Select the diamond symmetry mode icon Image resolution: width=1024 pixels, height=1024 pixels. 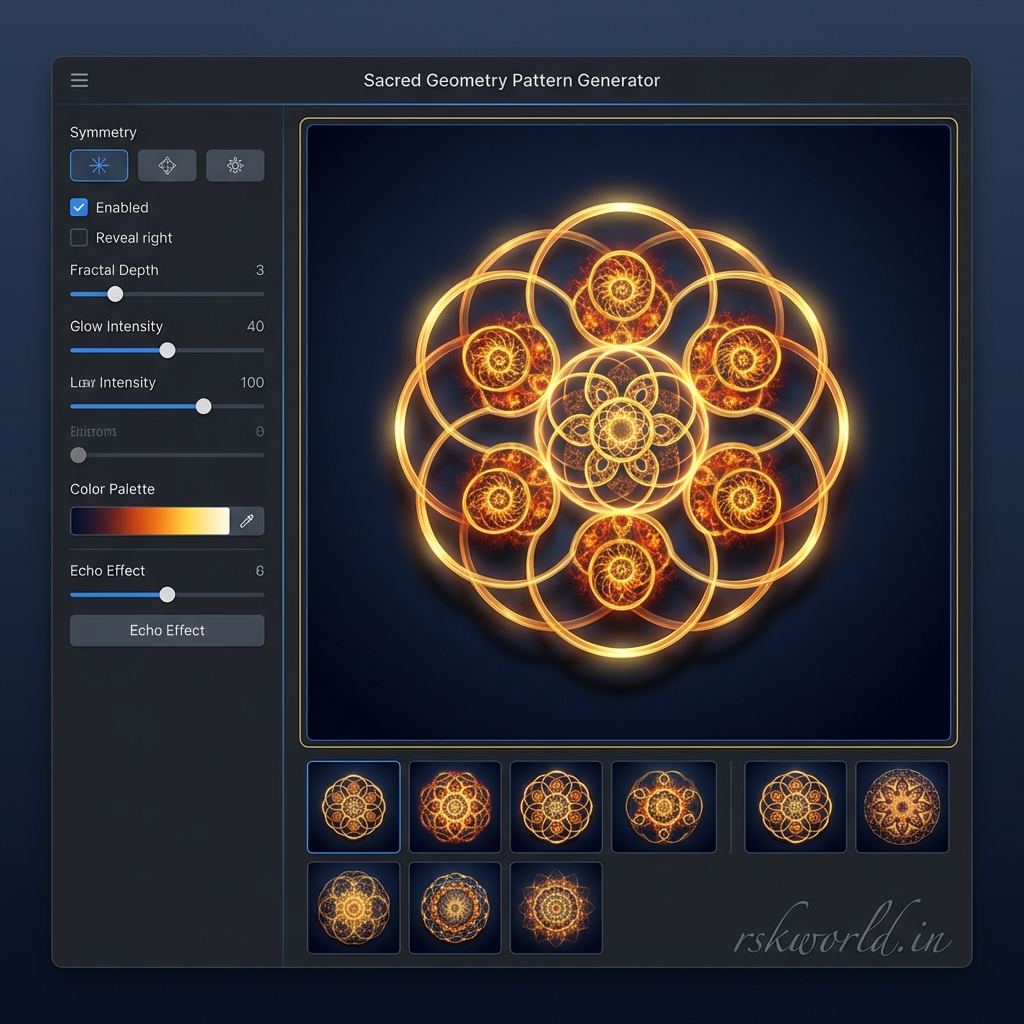166,165
